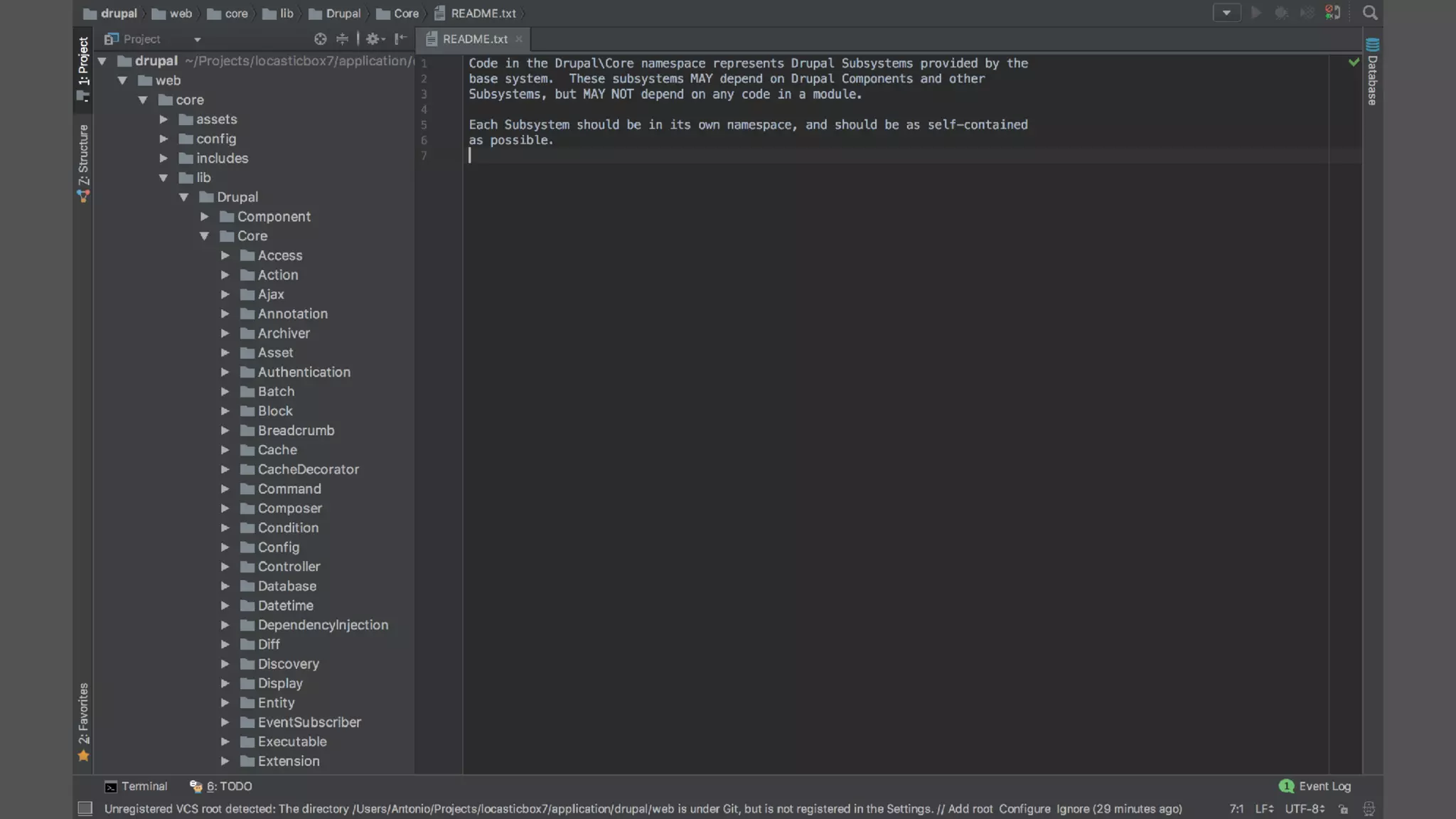Click the hide Project panel icon

point(400,39)
